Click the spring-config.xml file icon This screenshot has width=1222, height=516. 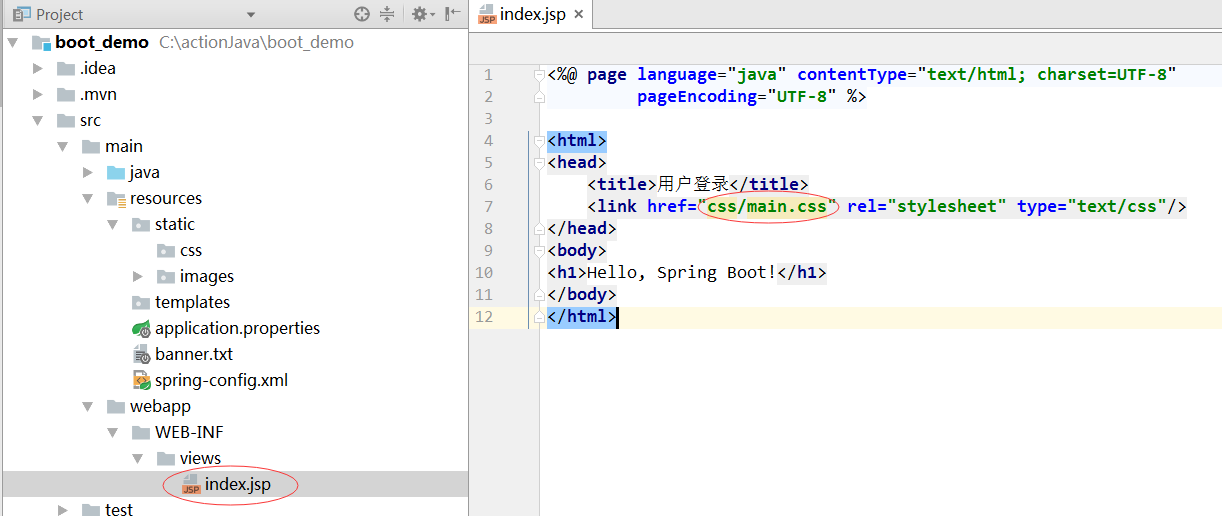[x=141, y=380]
